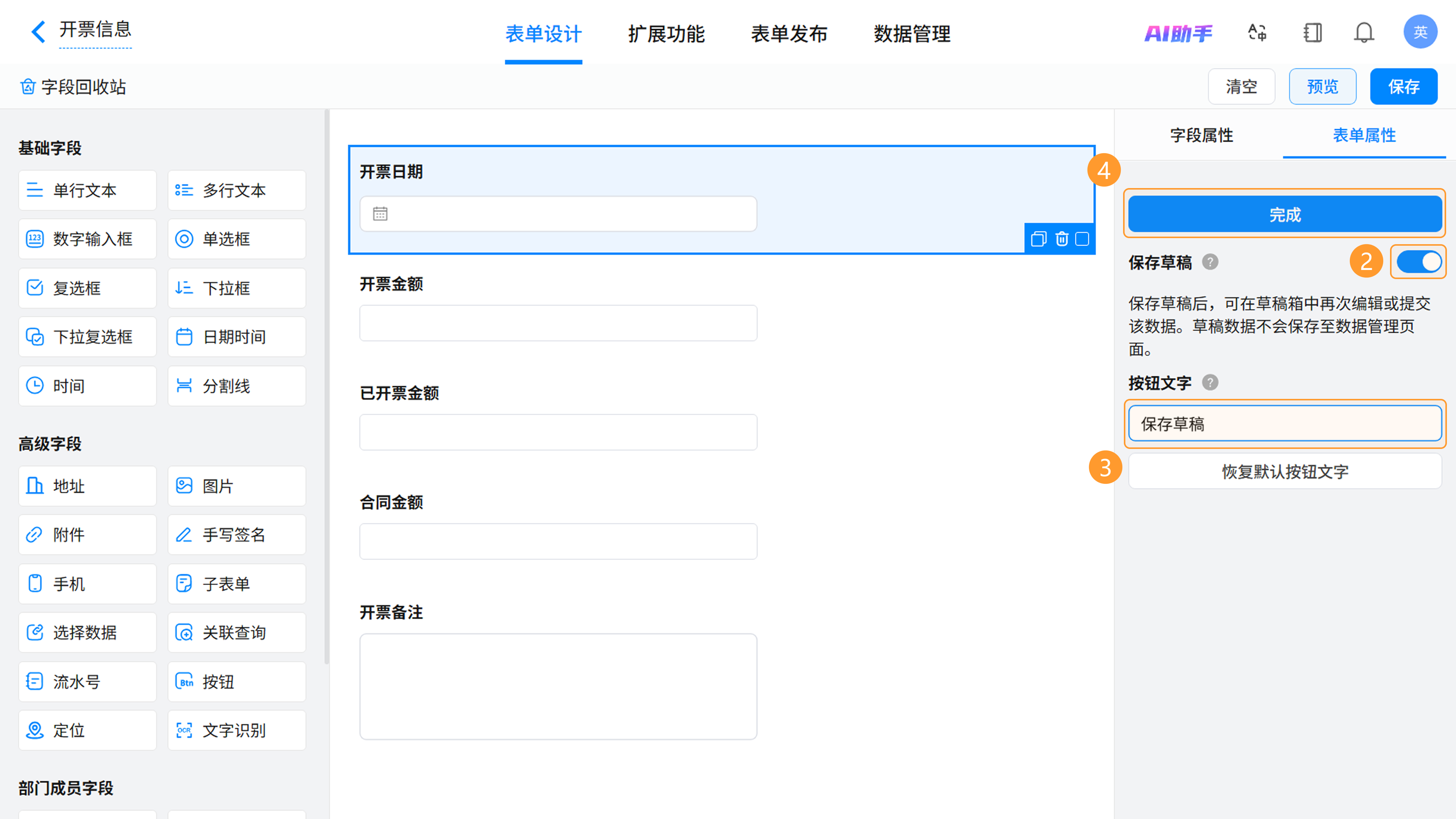The width and height of the screenshot is (1456, 819).
Task: Add a 文字识别 OCR field
Action: coord(236,730)
